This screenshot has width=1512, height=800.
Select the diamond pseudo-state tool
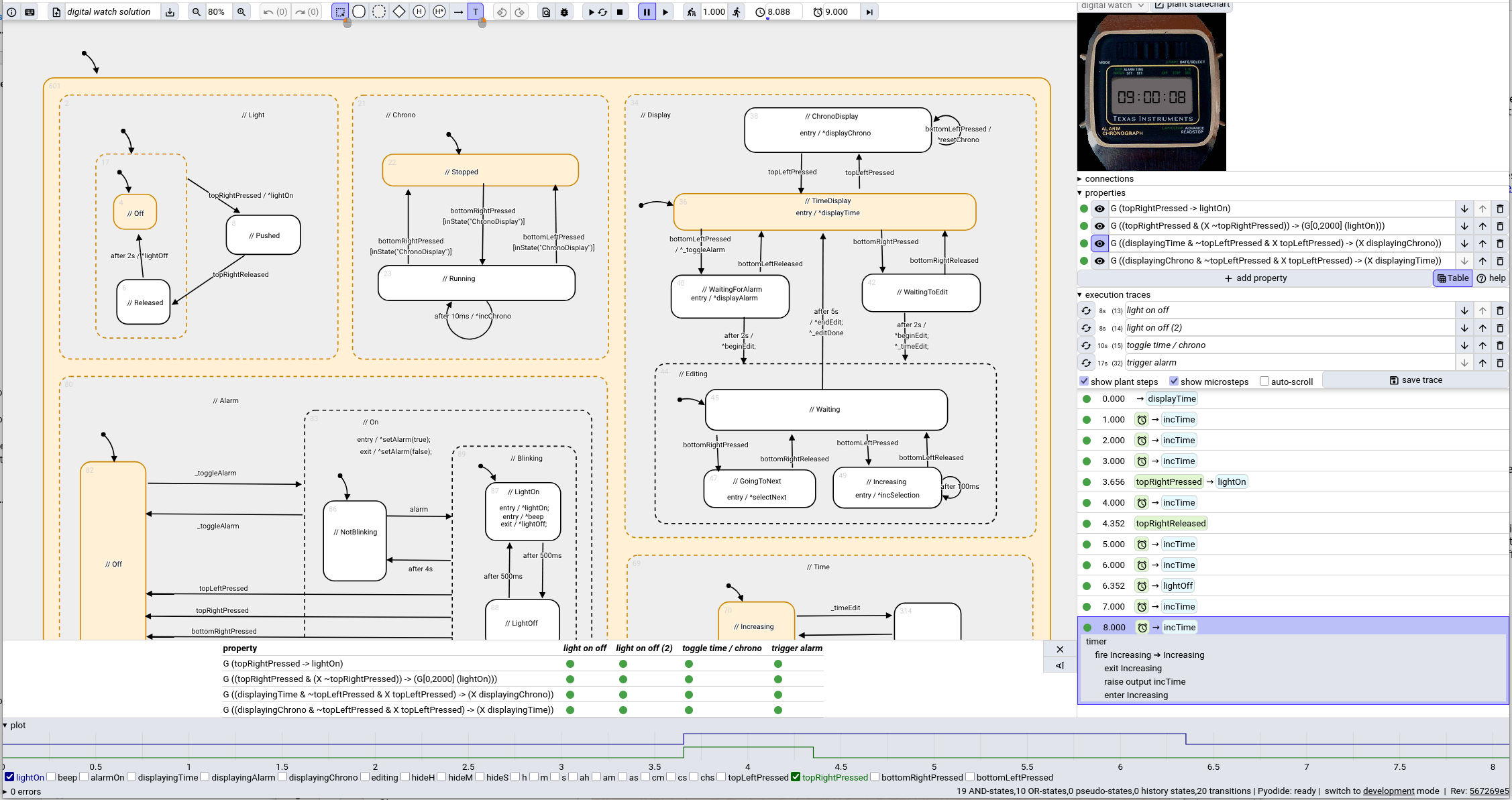click(x=399, y=11)
